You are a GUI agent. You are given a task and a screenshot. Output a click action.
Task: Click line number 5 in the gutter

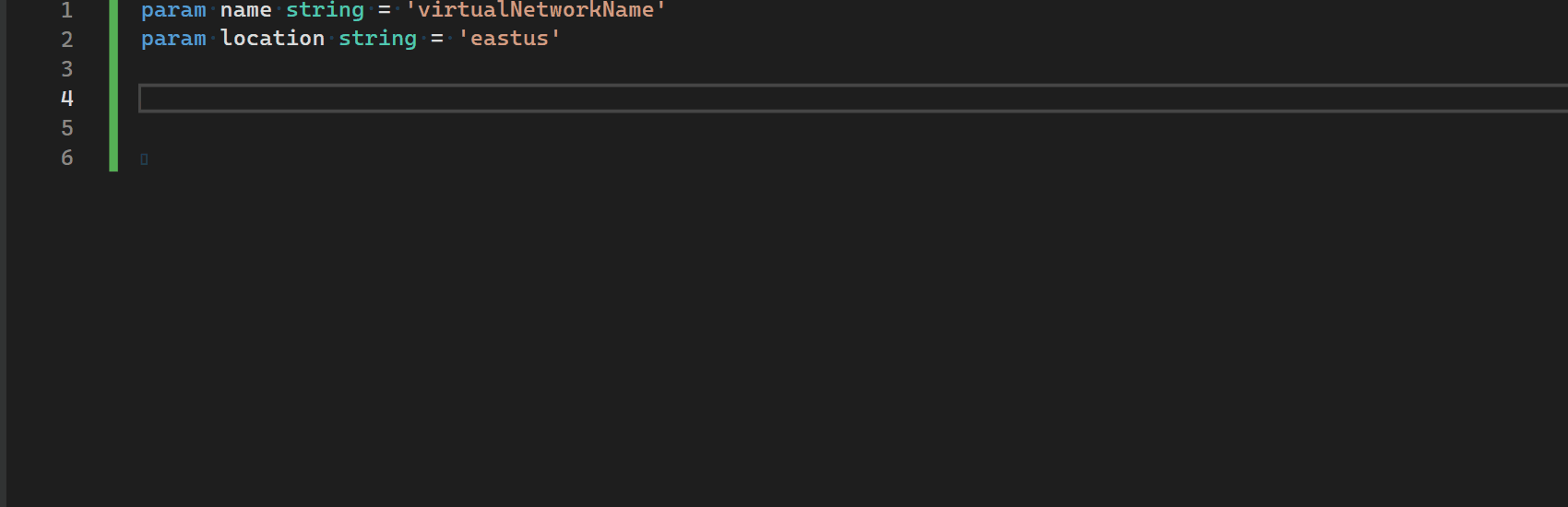coord(66,128)
